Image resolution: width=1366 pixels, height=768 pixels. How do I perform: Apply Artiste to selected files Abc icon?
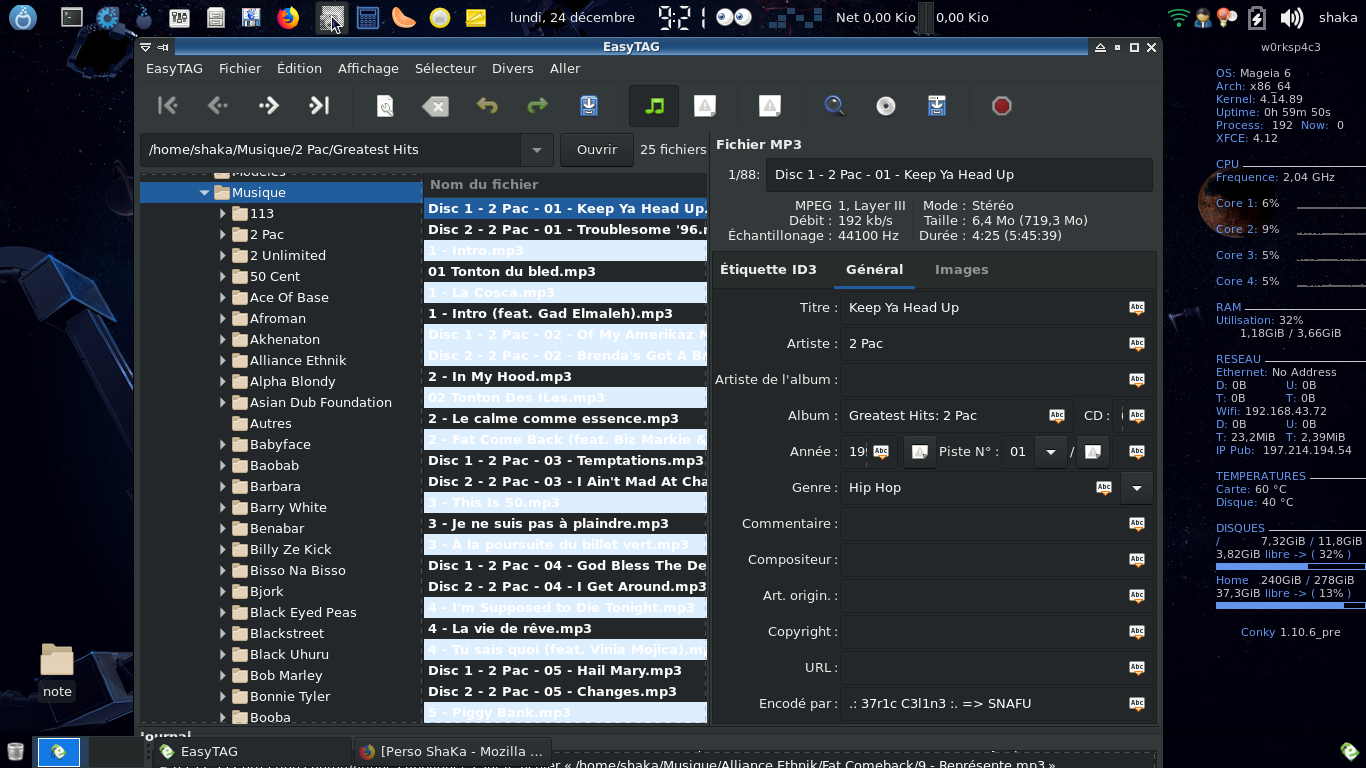coord(1136,343)
